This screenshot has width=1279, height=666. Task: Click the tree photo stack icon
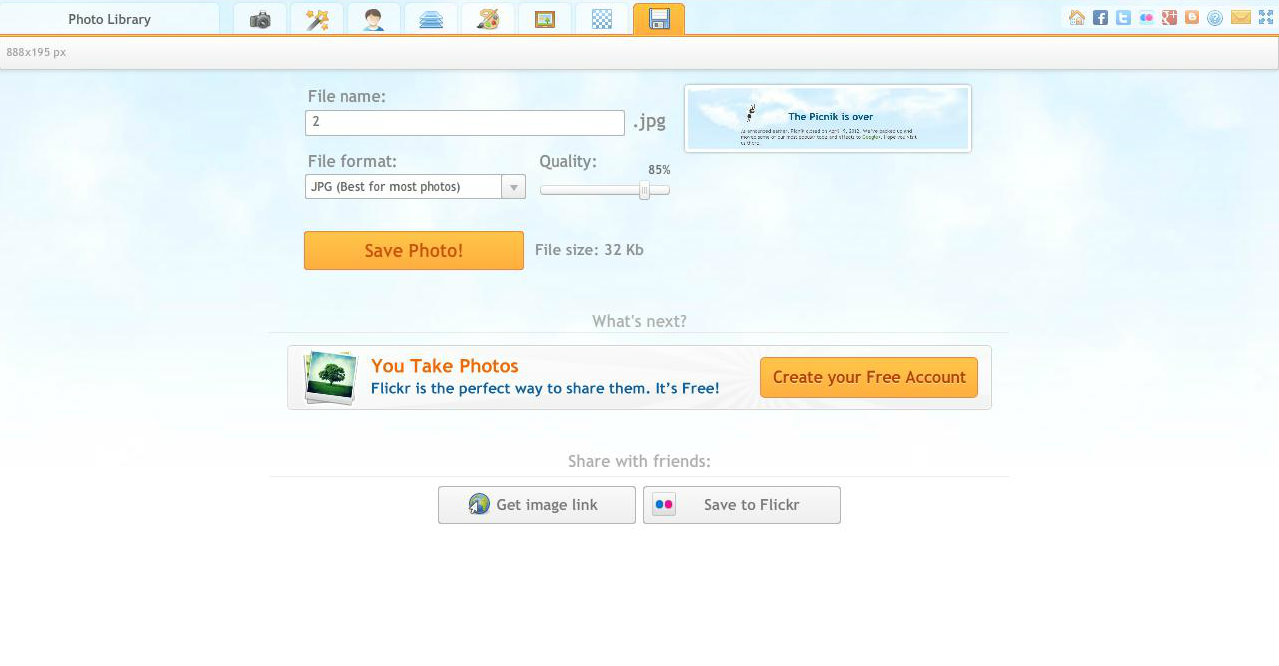coord(330,377)
